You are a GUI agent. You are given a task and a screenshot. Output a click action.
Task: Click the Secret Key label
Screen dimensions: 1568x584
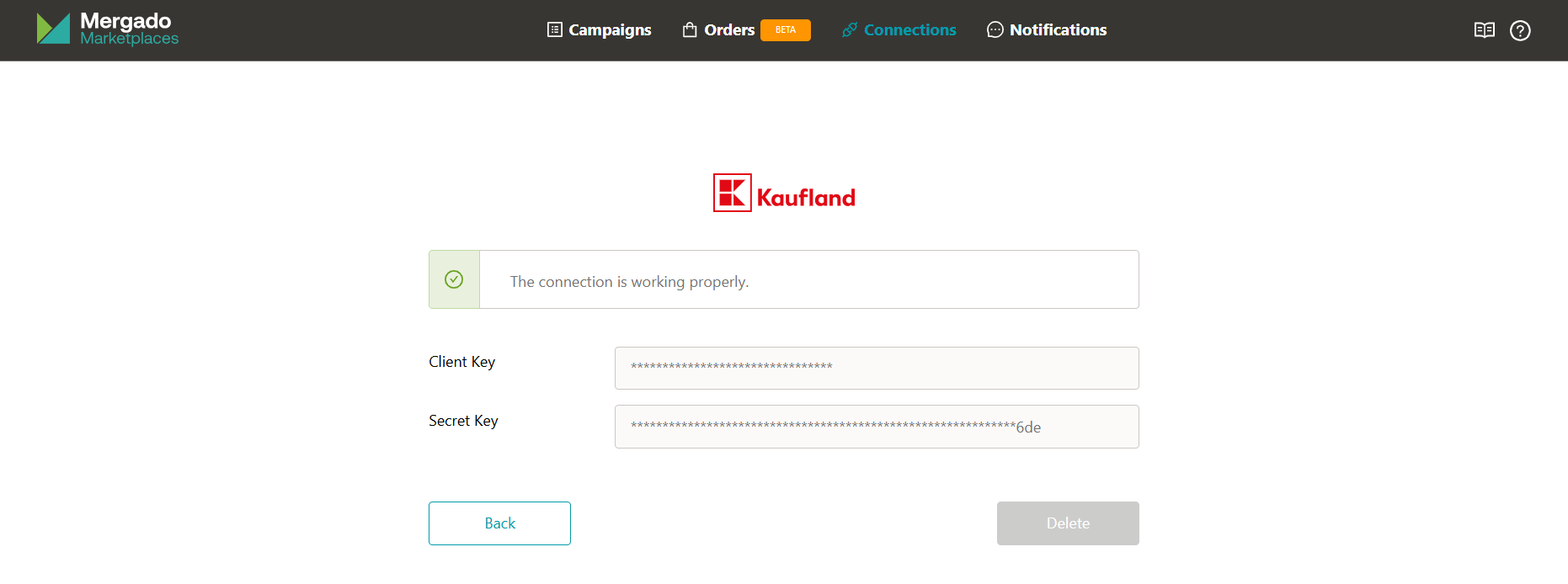[463, 421]
